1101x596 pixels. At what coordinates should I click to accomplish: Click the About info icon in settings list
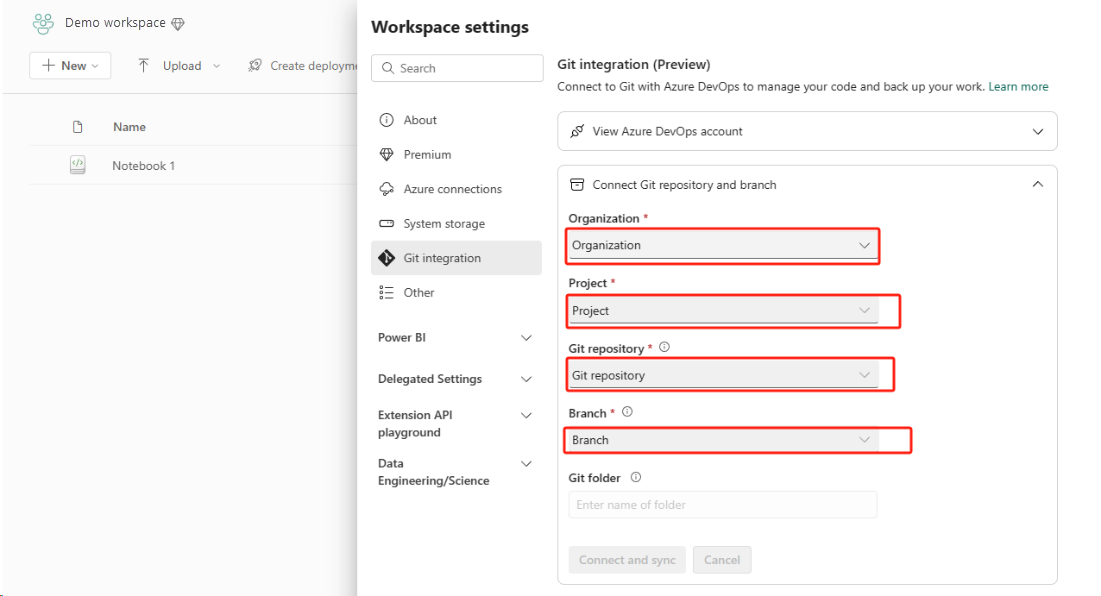click(387, 120)
